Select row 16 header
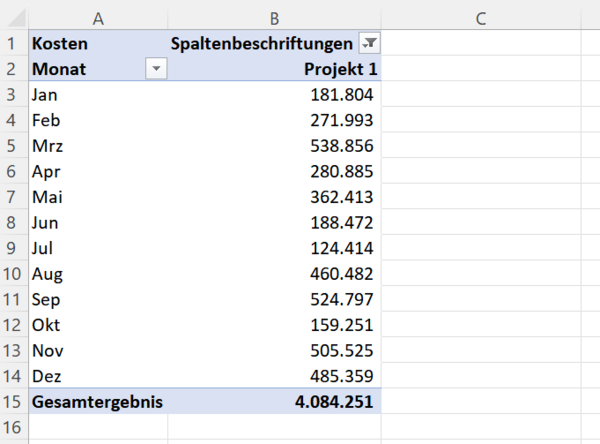 tap(11, 427)
